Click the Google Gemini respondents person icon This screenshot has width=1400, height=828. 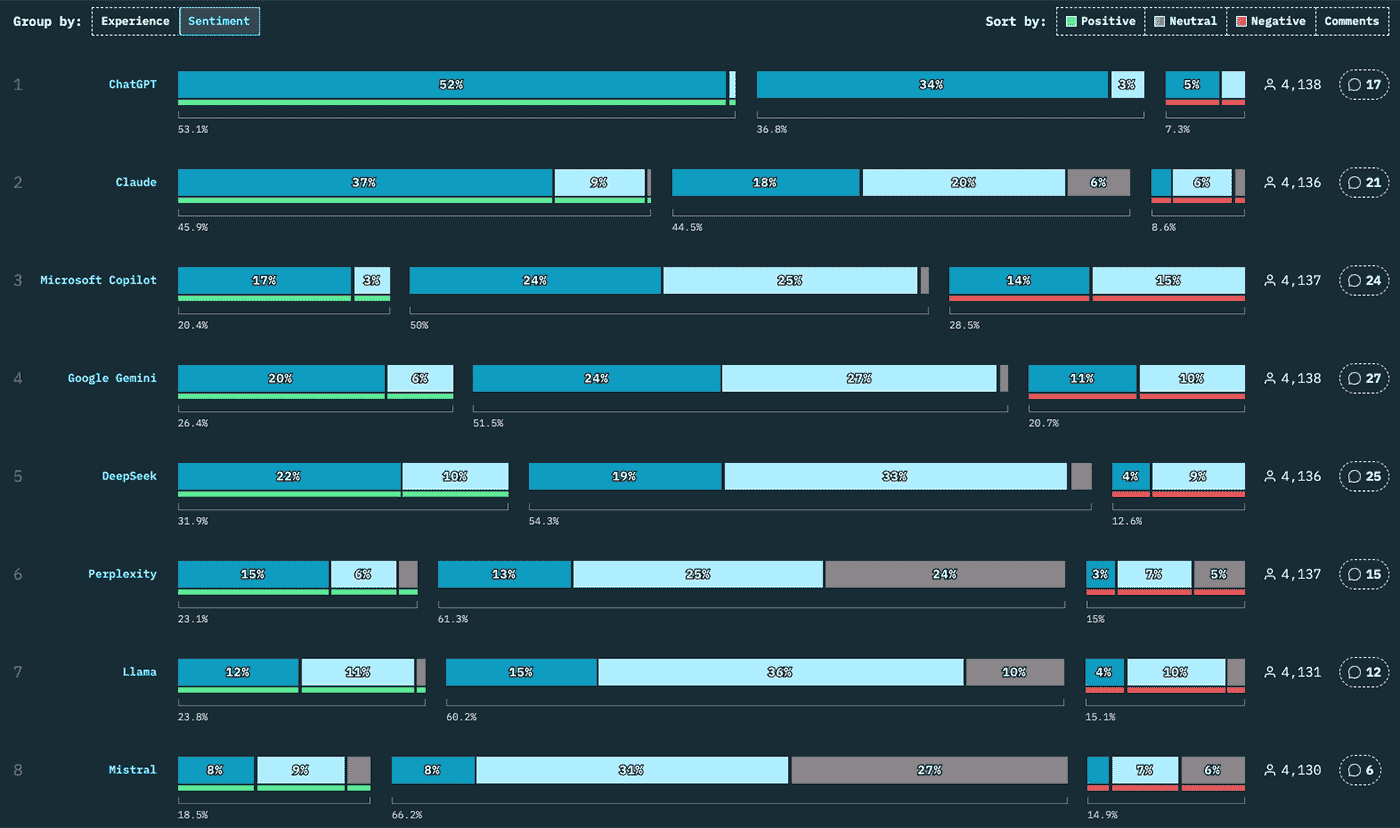point(1270,379)
